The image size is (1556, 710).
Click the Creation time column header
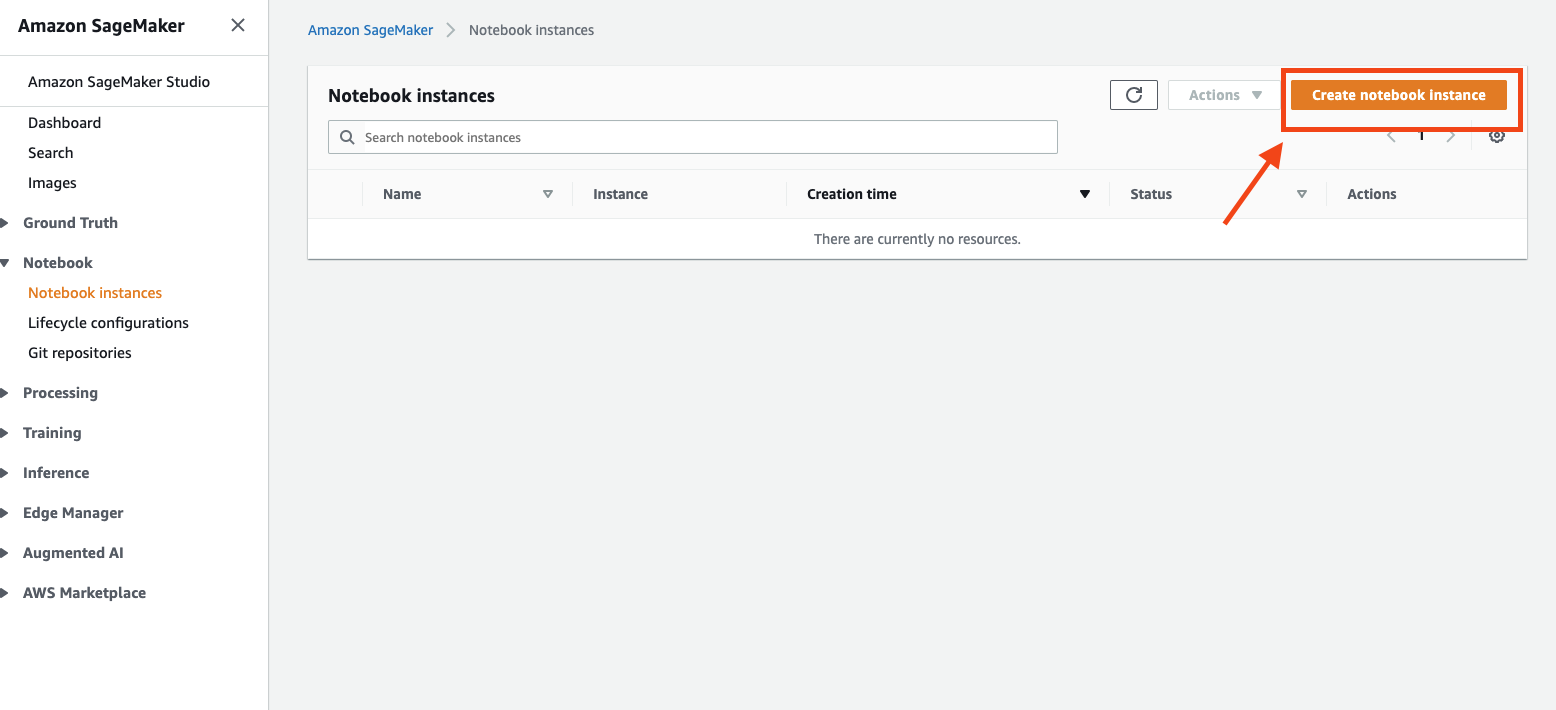[x=852, y=194]
